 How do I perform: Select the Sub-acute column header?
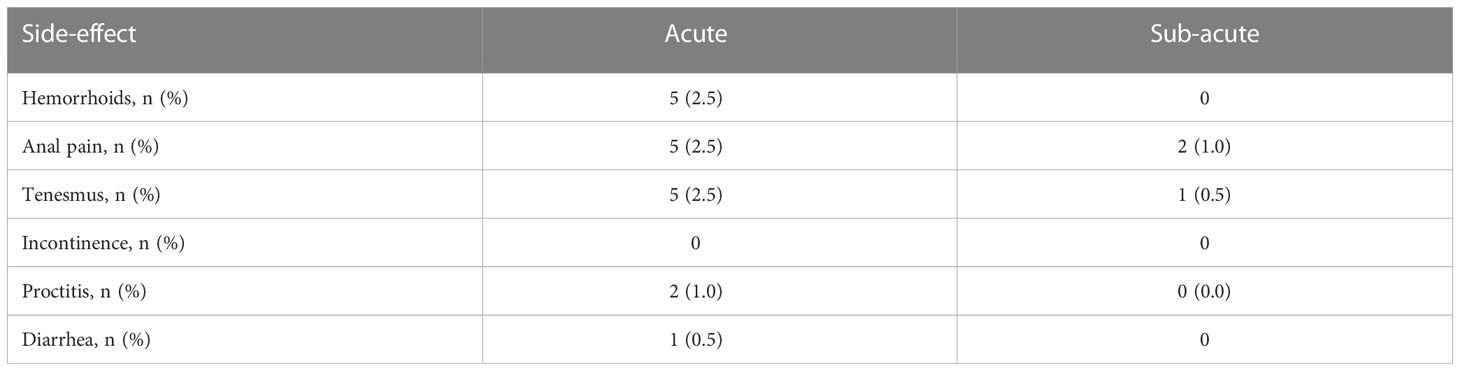point(1204,34)
